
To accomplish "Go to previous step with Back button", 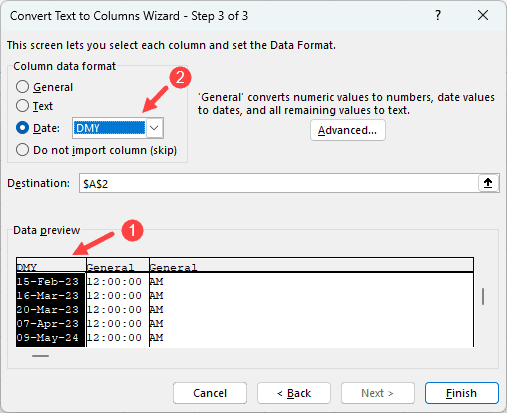I will pos(294,393).
